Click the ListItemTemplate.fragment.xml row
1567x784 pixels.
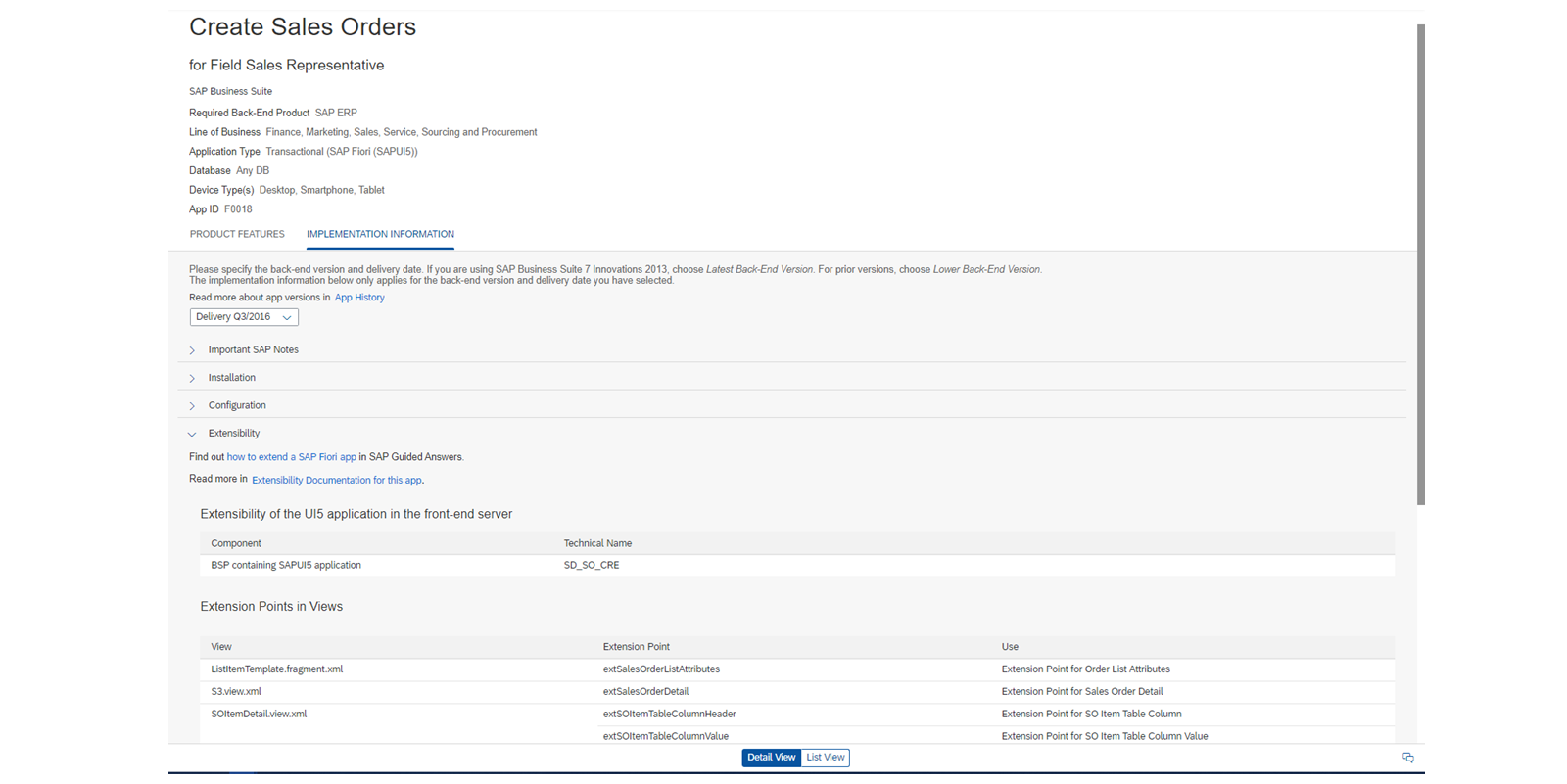coord(797,669)
